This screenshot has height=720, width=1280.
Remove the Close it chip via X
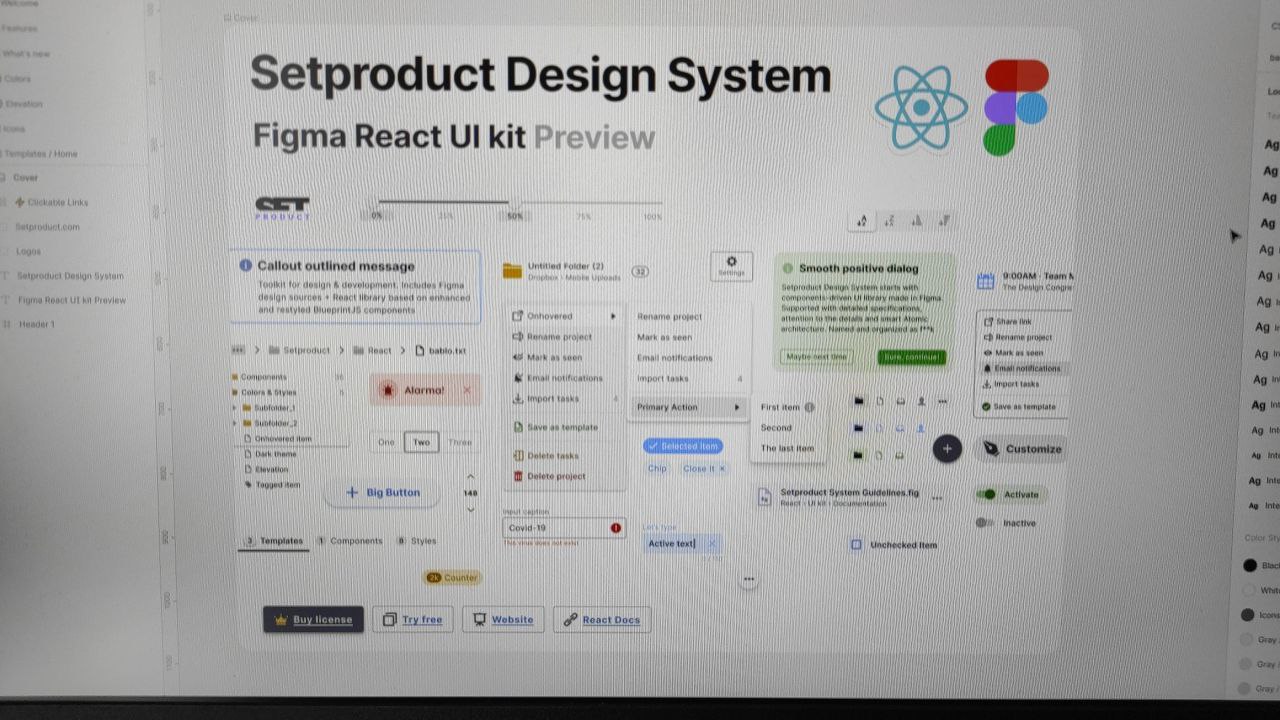pos(722,468)
